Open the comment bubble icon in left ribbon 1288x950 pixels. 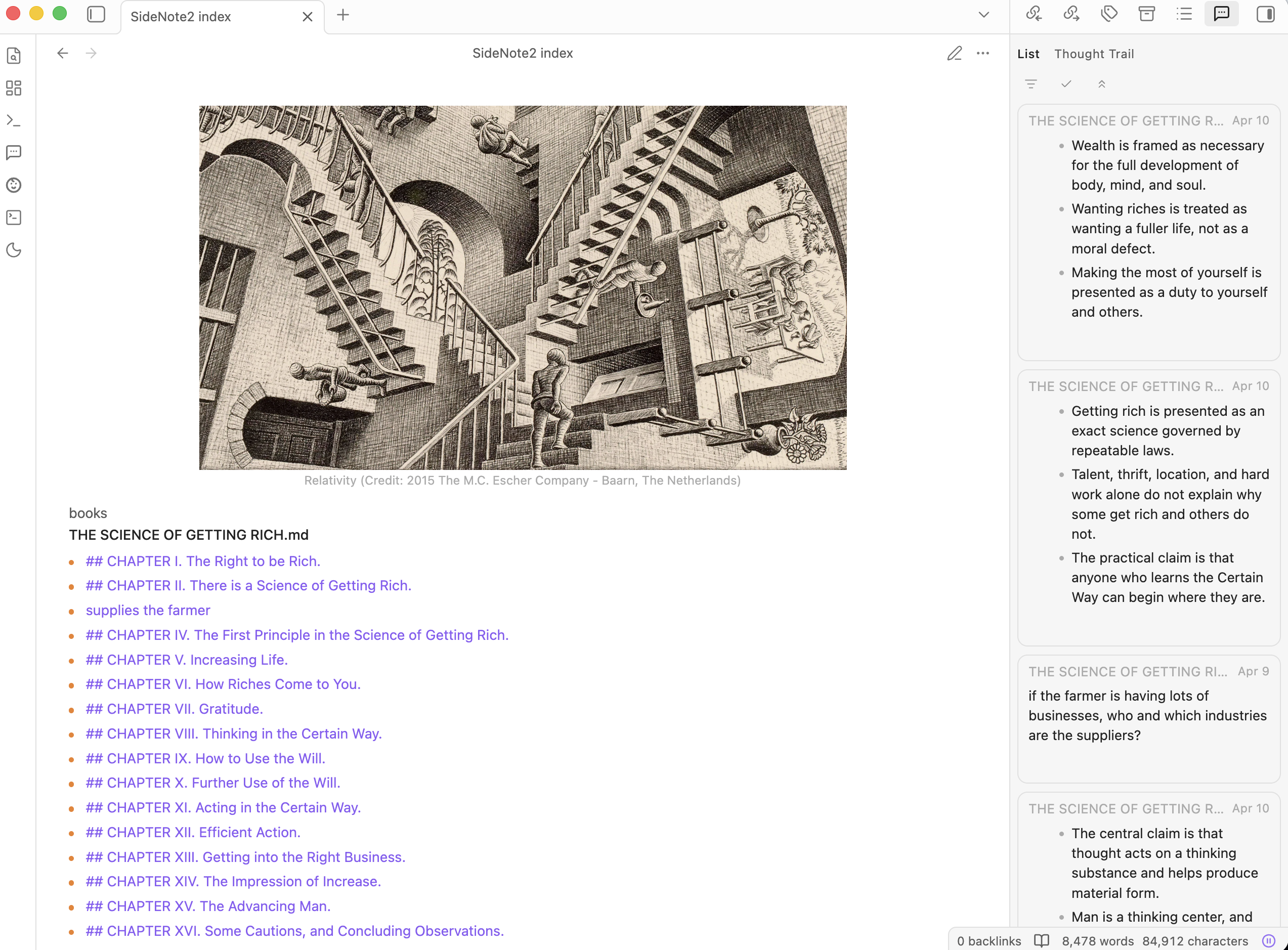[x=14, y=152]
